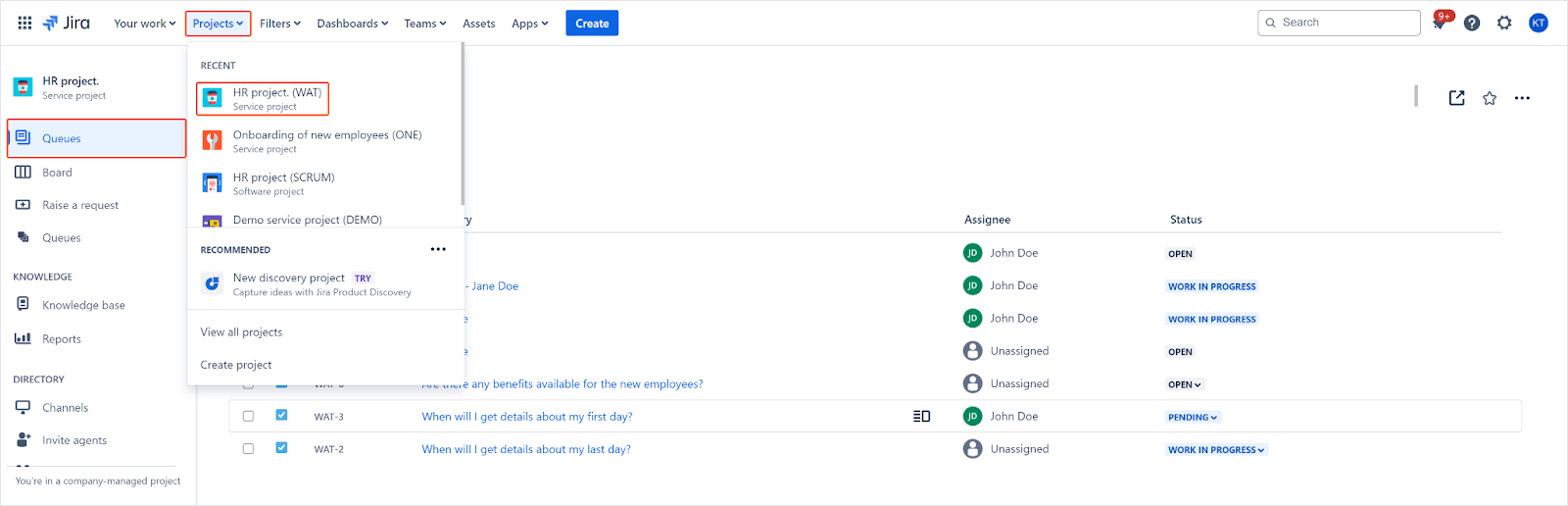Open the KT profile avatar

(x=1539, y=23)
